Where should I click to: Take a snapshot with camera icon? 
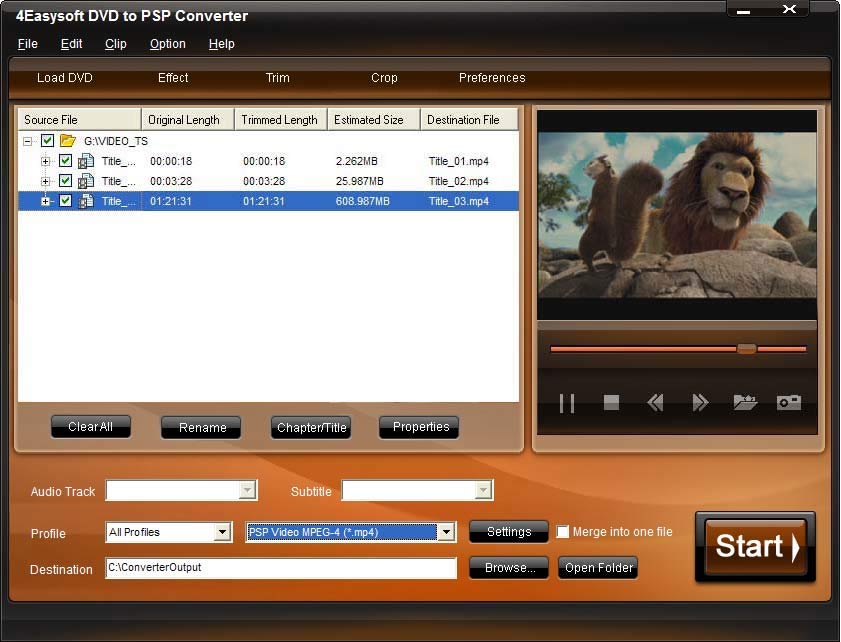(x=789, y=403)
